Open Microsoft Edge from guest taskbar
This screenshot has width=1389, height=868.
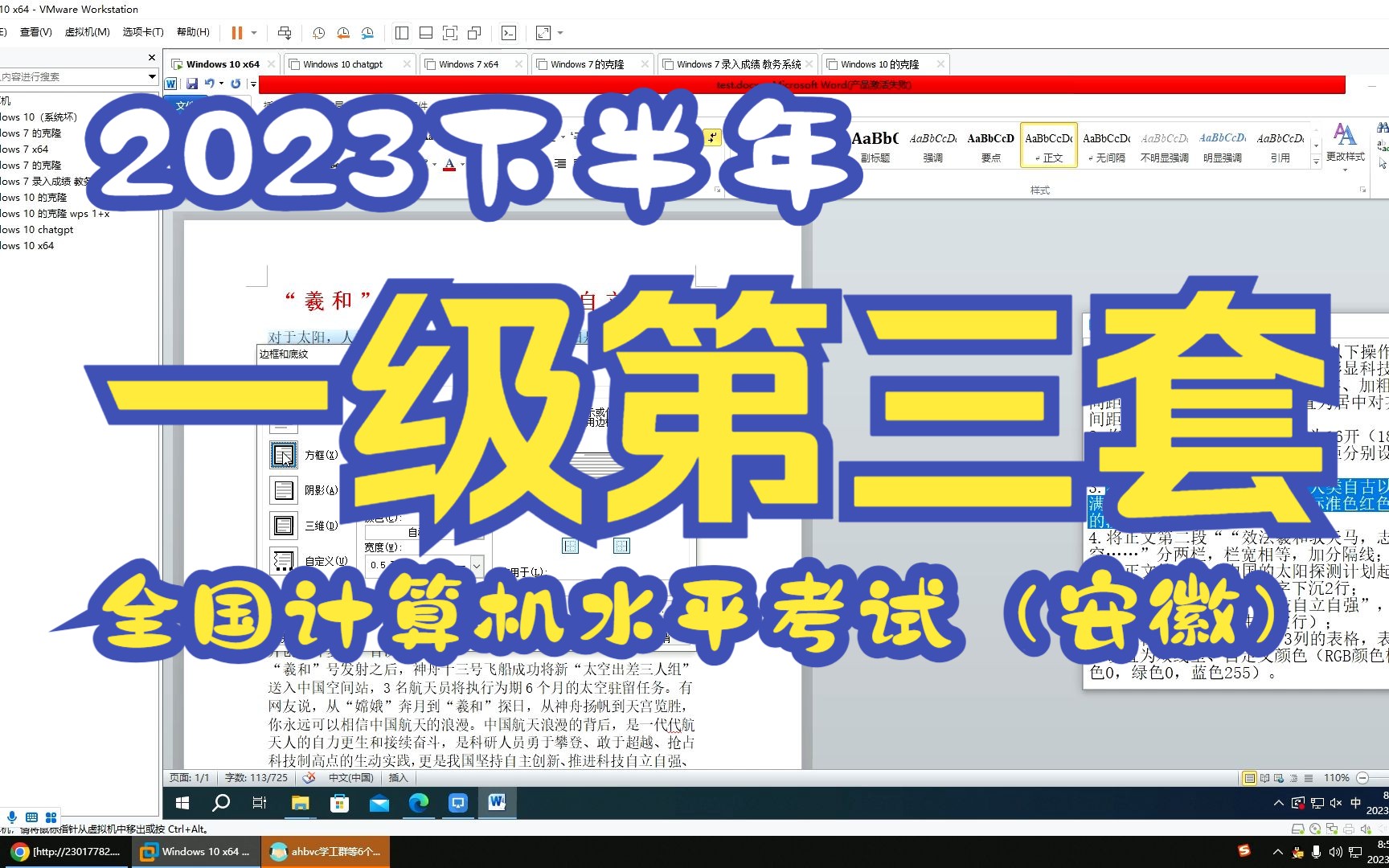[x=419, y=803]
